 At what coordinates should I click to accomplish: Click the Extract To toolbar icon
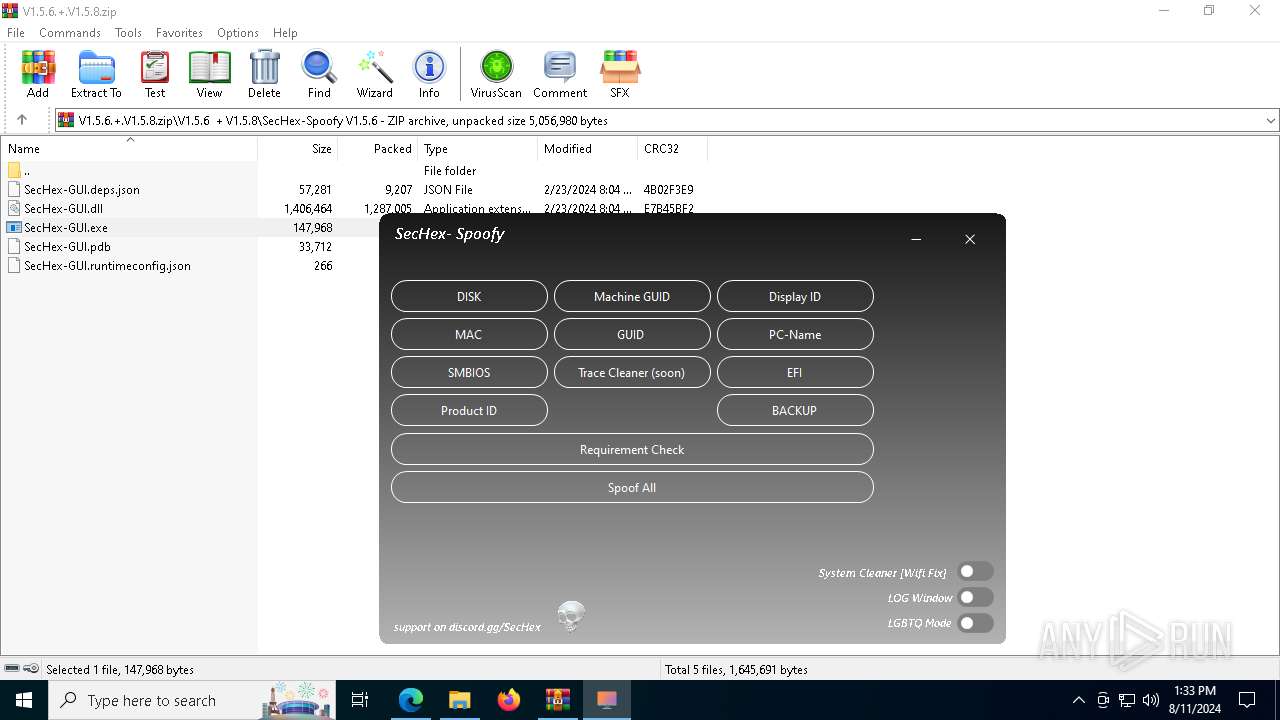pyautogui.click(x=96, y=75)
